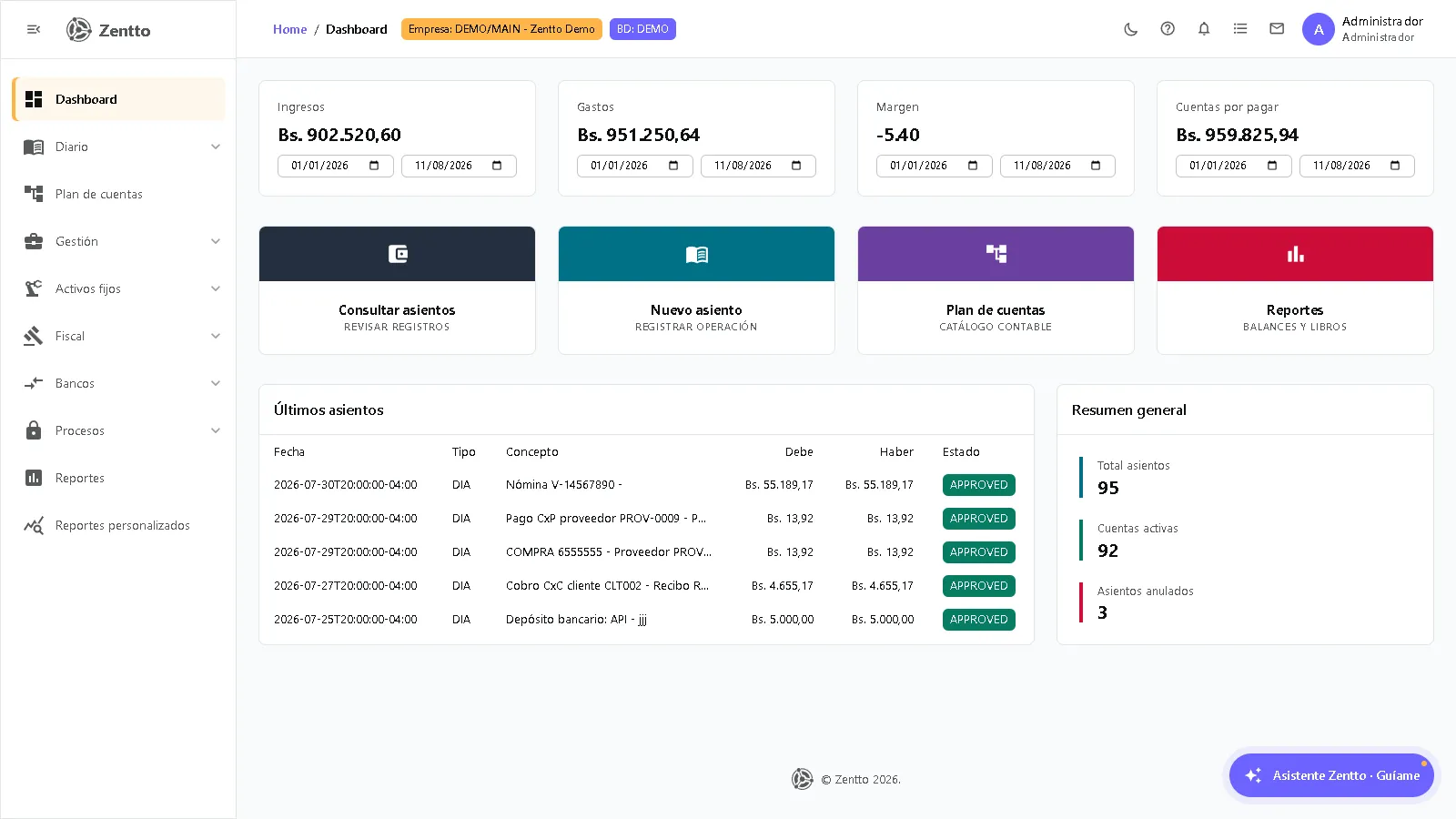
Task: Click the Asientos anulados value 3
Action: coord(1103,612)
